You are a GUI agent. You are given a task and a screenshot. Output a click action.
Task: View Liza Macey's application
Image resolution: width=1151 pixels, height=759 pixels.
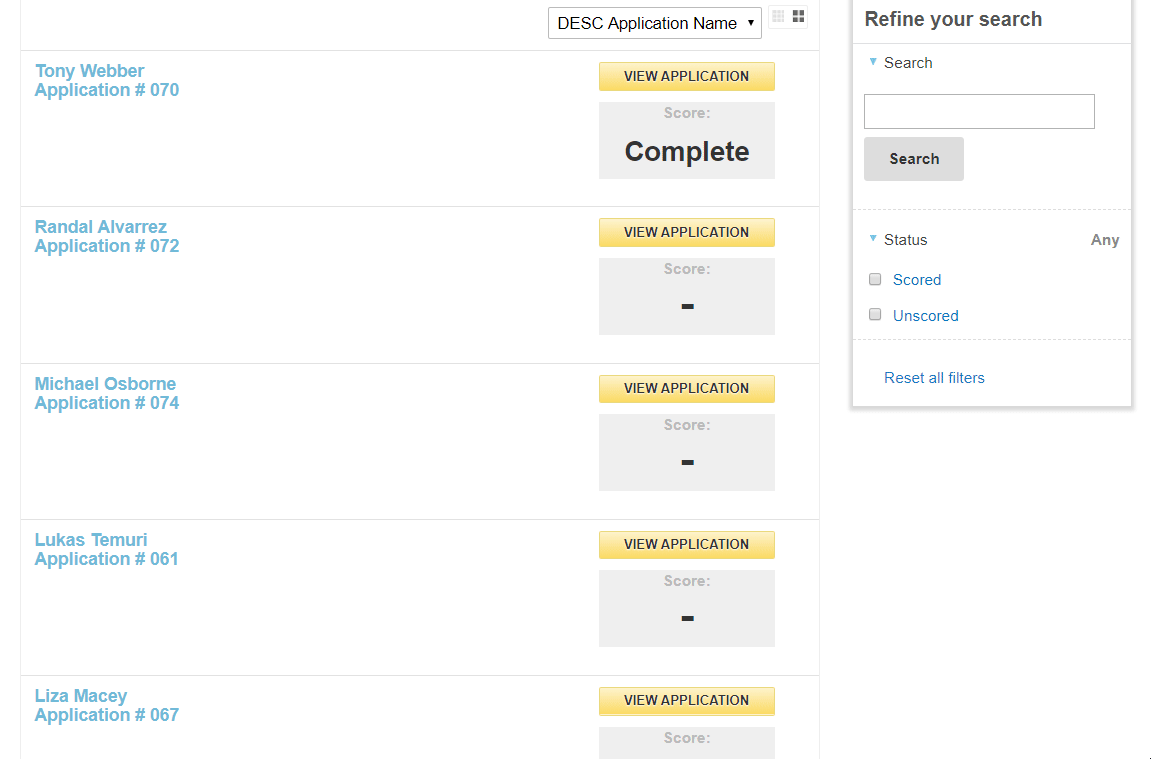point(686,700)
